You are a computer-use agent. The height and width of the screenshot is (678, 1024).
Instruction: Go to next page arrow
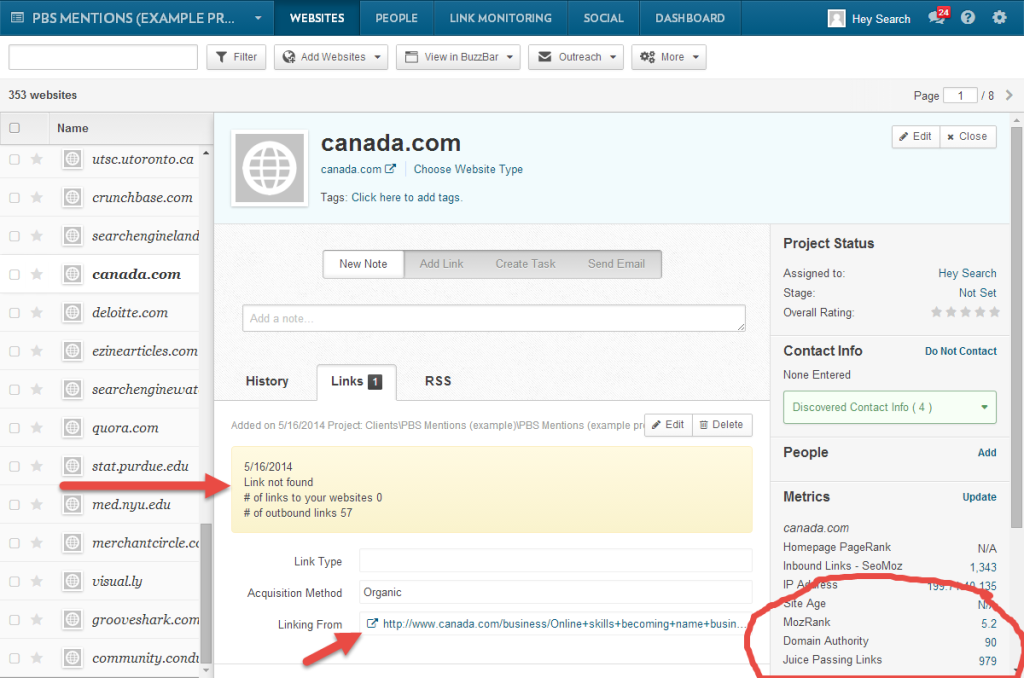coord(1009,95)
